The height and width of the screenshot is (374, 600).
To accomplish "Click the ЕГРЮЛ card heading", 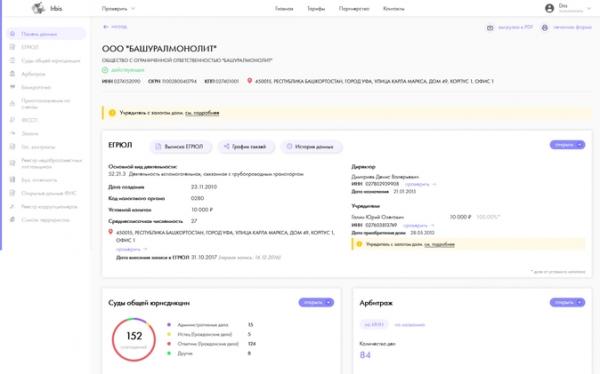I will (120, 145).
